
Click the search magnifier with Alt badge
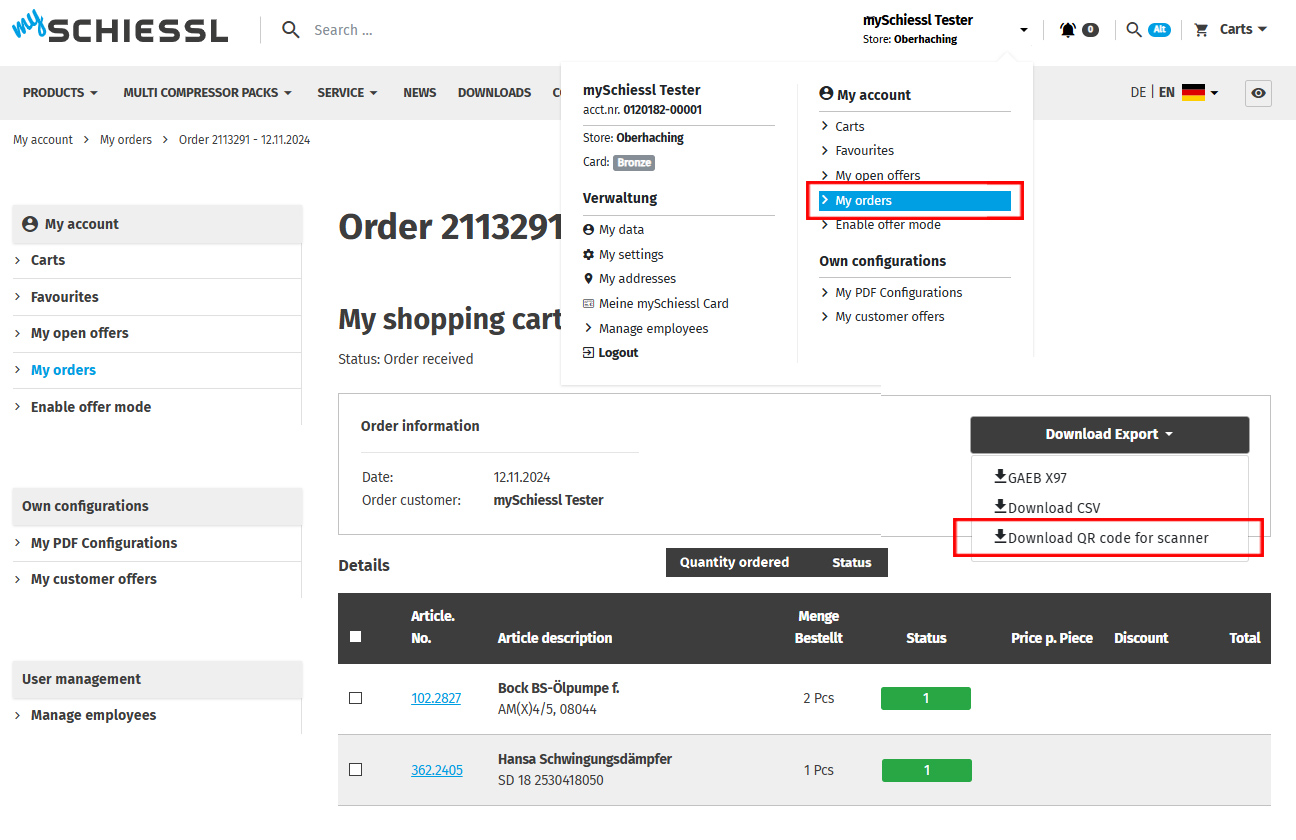tap(1134, 30)
